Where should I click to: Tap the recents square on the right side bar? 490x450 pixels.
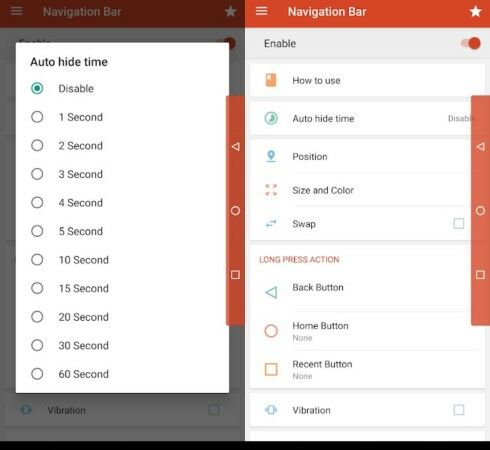[480, 275]
